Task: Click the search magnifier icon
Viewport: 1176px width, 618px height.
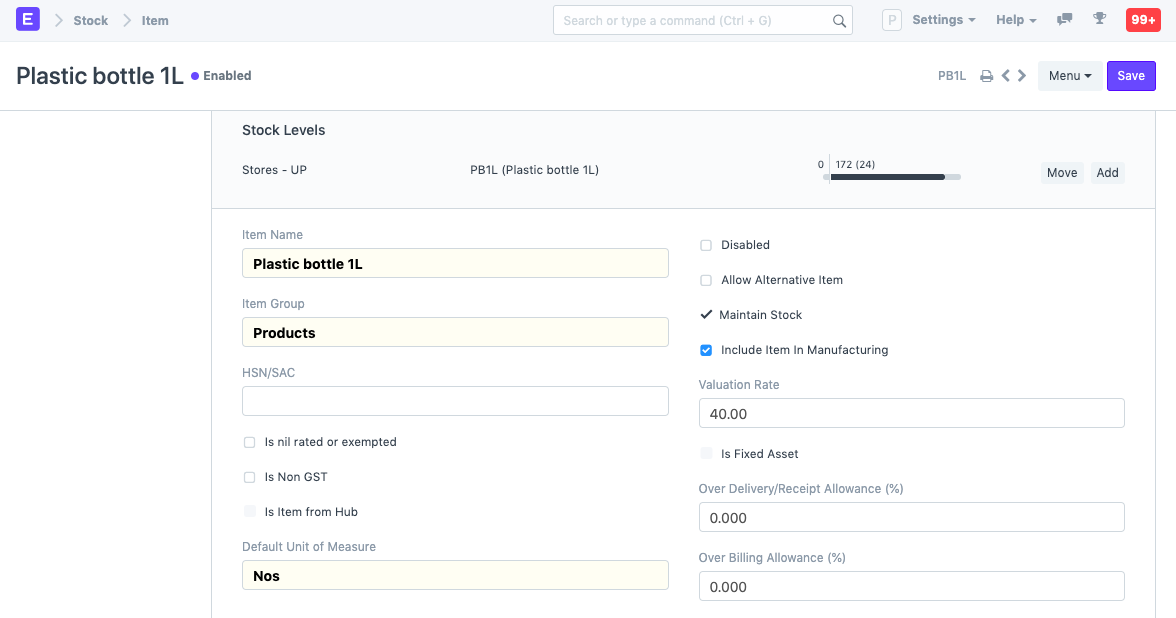Action: click(839, 21)
